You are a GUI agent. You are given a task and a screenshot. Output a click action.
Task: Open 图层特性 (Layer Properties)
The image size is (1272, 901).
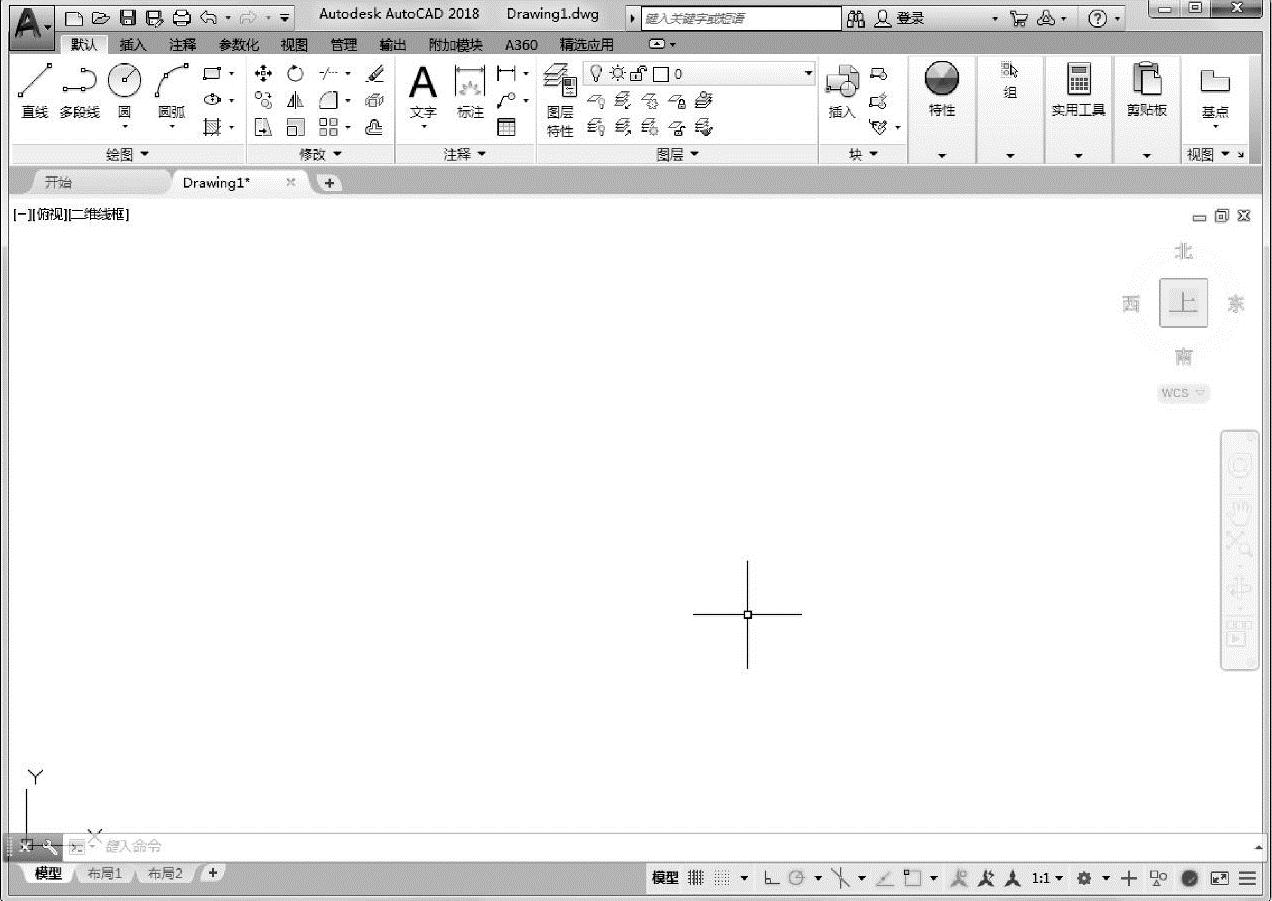[560, 100]
